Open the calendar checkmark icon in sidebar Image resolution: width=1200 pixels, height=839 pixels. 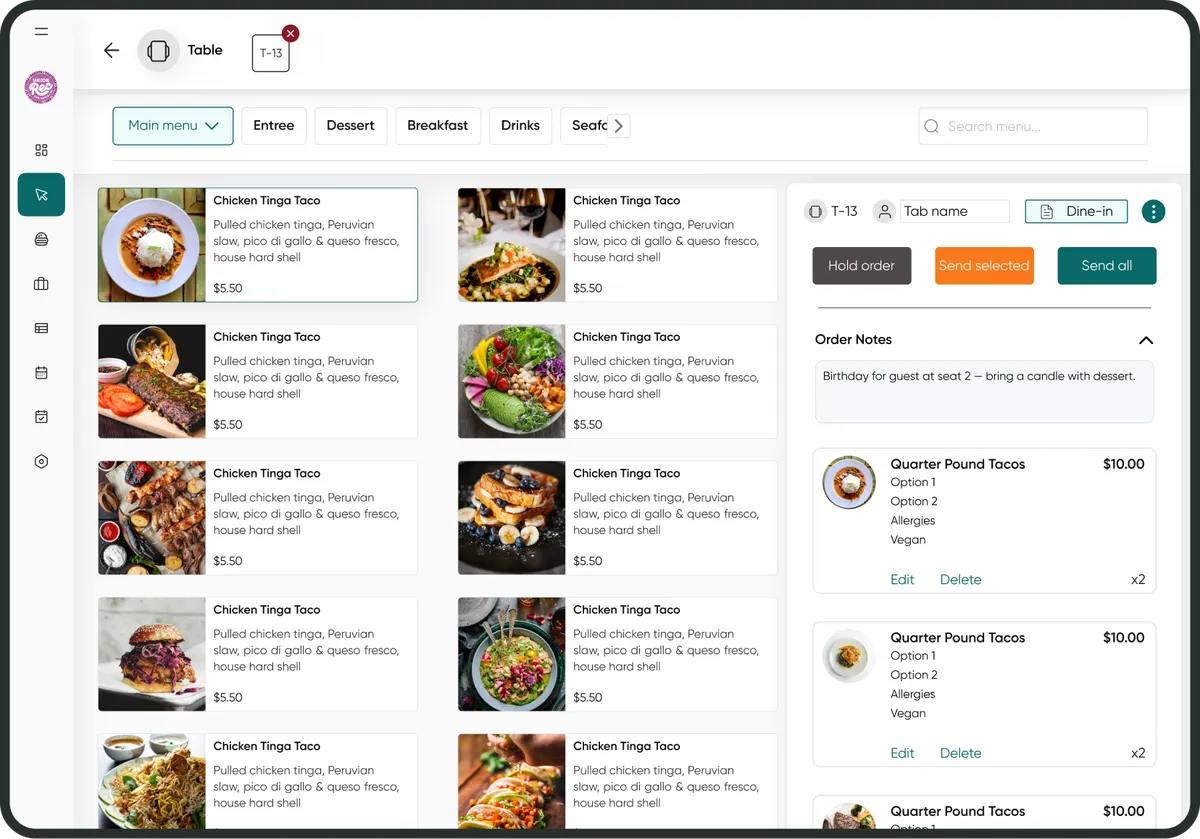41,417
